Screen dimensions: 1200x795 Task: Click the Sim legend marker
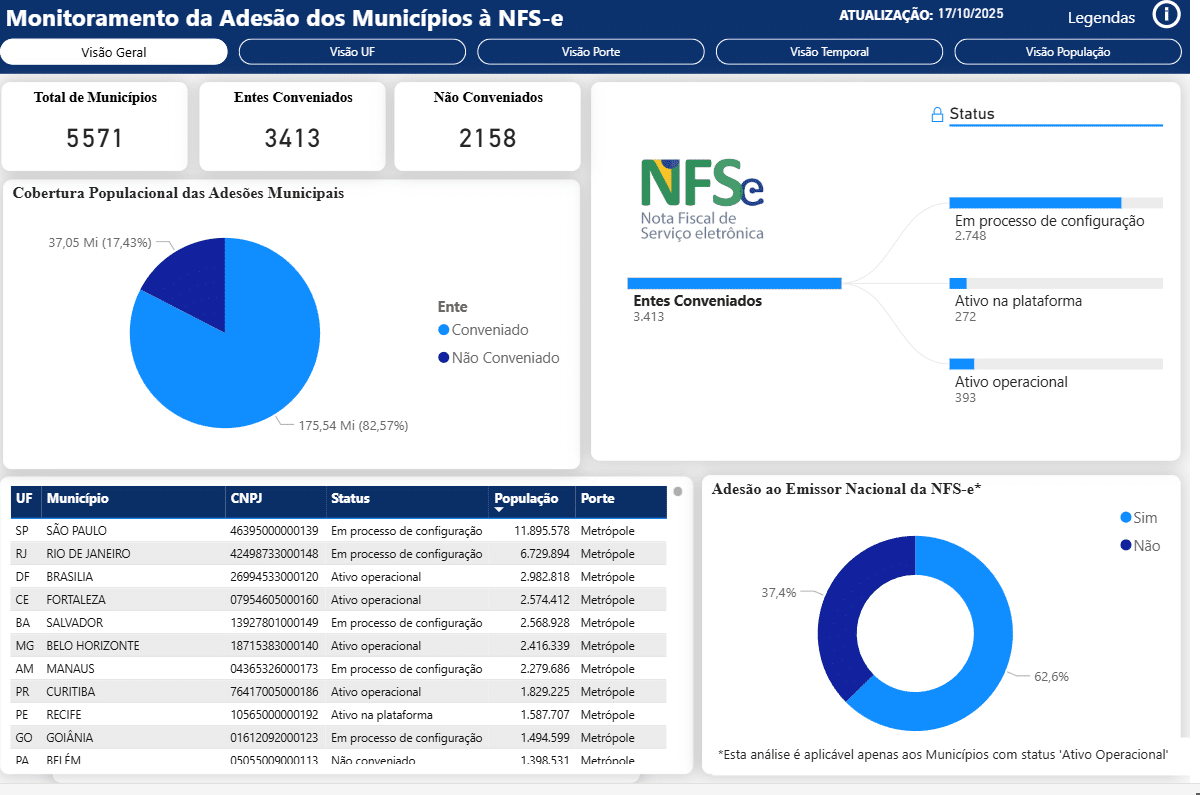pyautogui.click(x=1126, y=518)
